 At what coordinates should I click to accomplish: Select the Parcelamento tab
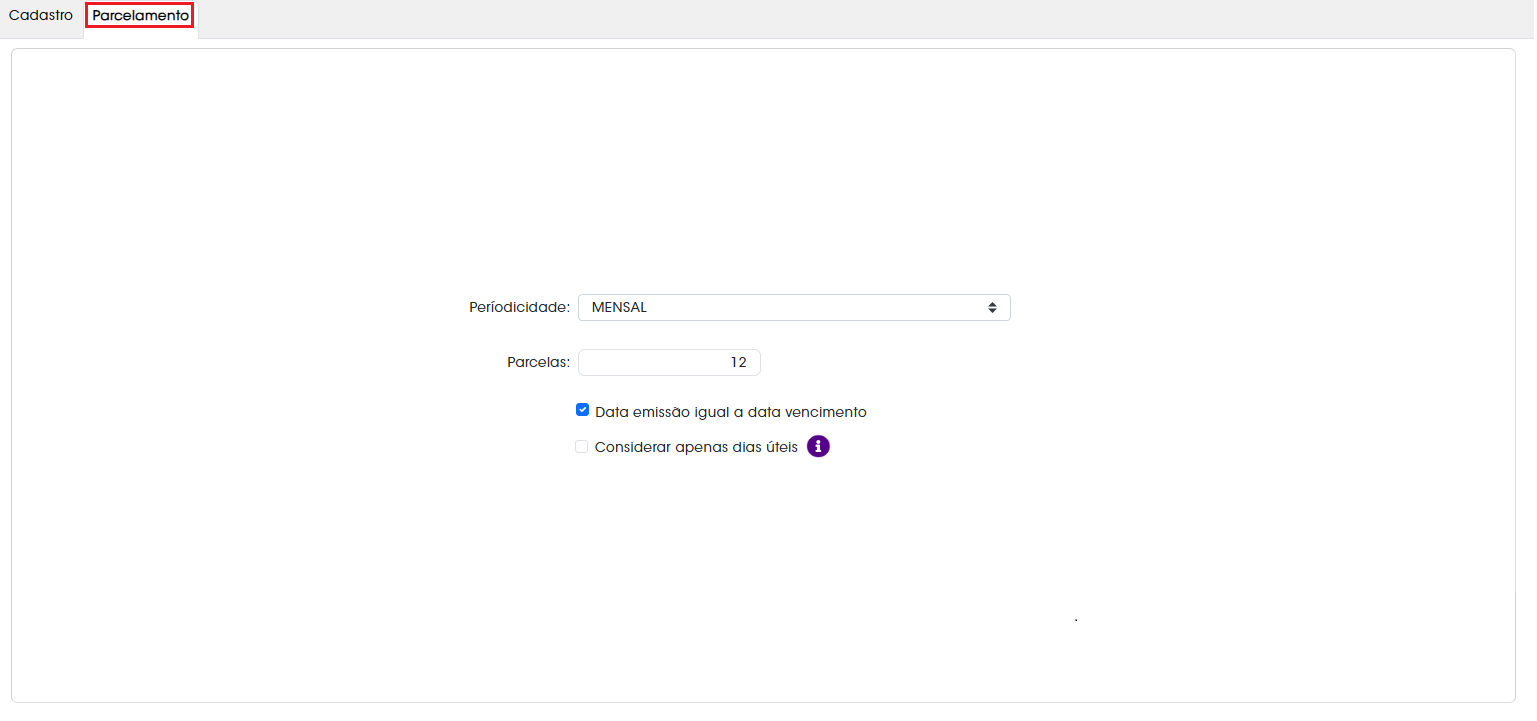coord(140,16)
